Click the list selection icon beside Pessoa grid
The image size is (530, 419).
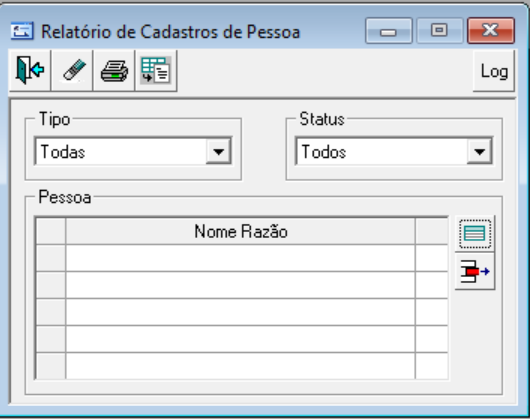(x=475, y=233)
